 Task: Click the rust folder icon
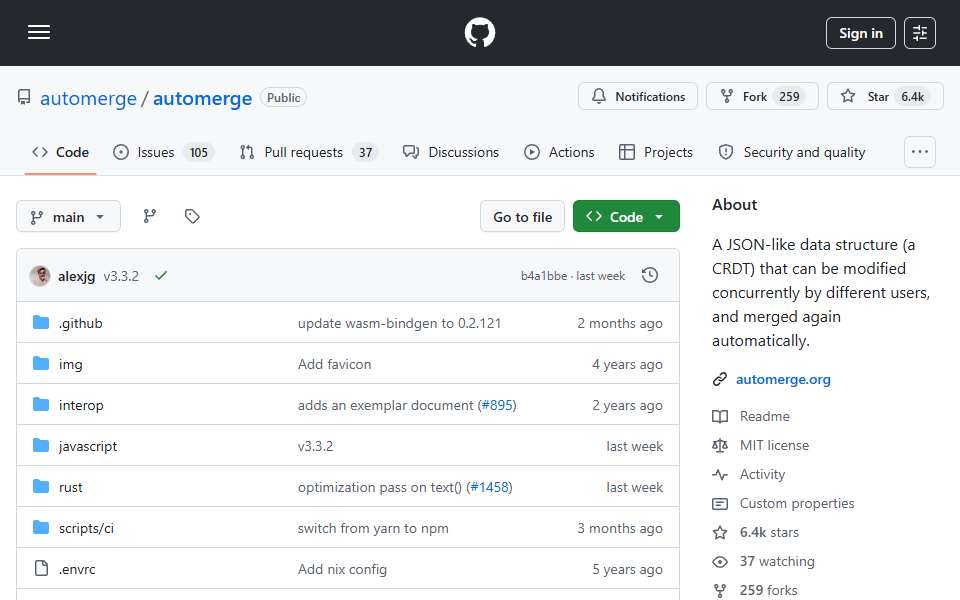pyautogui.click(x=41, y=486)
